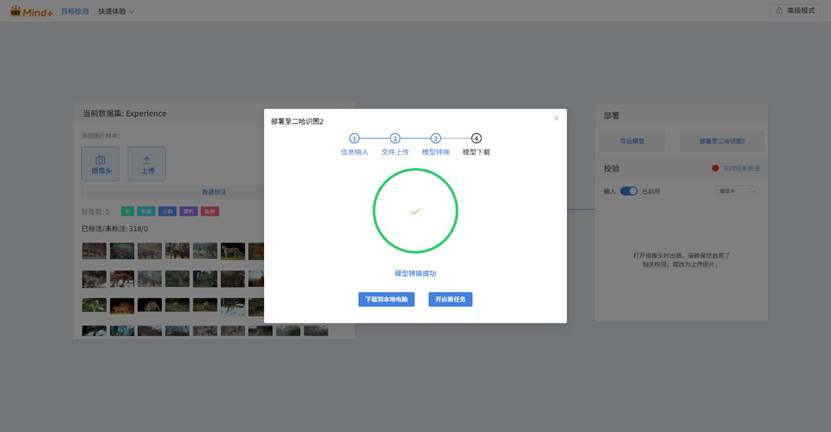Toggle the input enabled switch under 校验
The width and height of the screenshot is (831, 432).
(629, 191)
